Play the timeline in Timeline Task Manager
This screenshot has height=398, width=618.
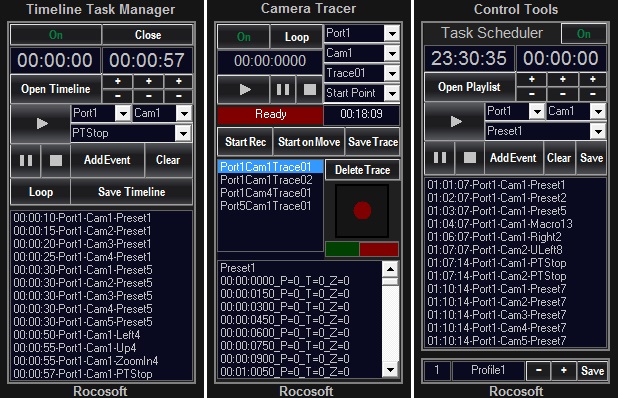click(41, 124)
